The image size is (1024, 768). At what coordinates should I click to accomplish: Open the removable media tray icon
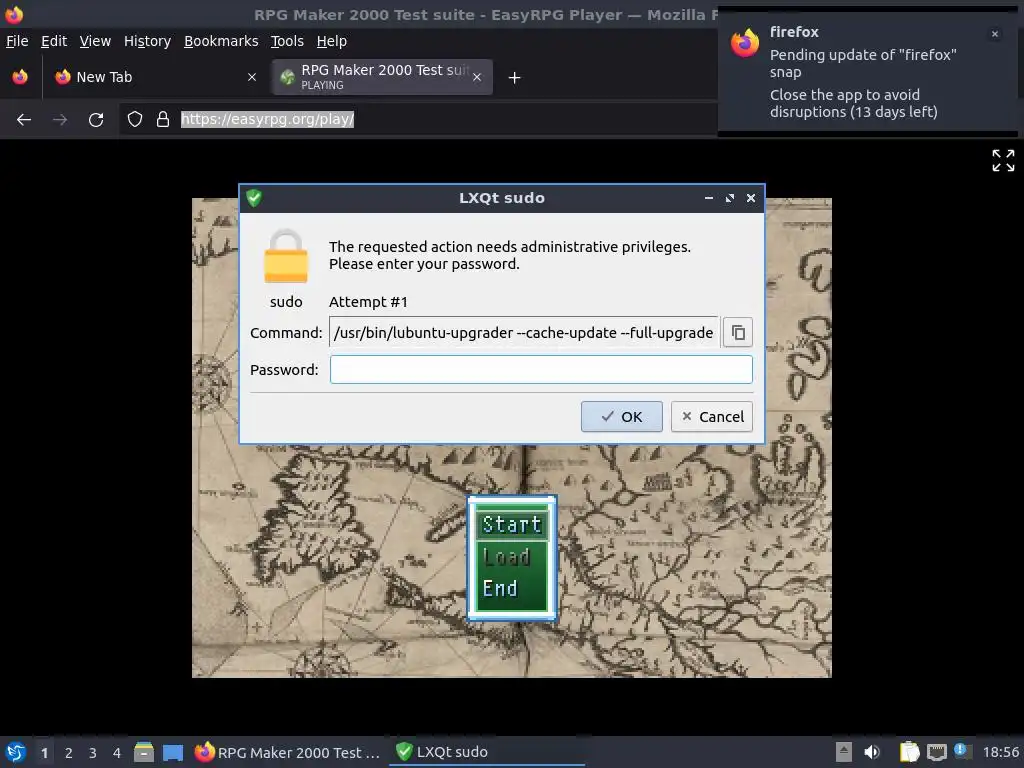pos(844,752)
